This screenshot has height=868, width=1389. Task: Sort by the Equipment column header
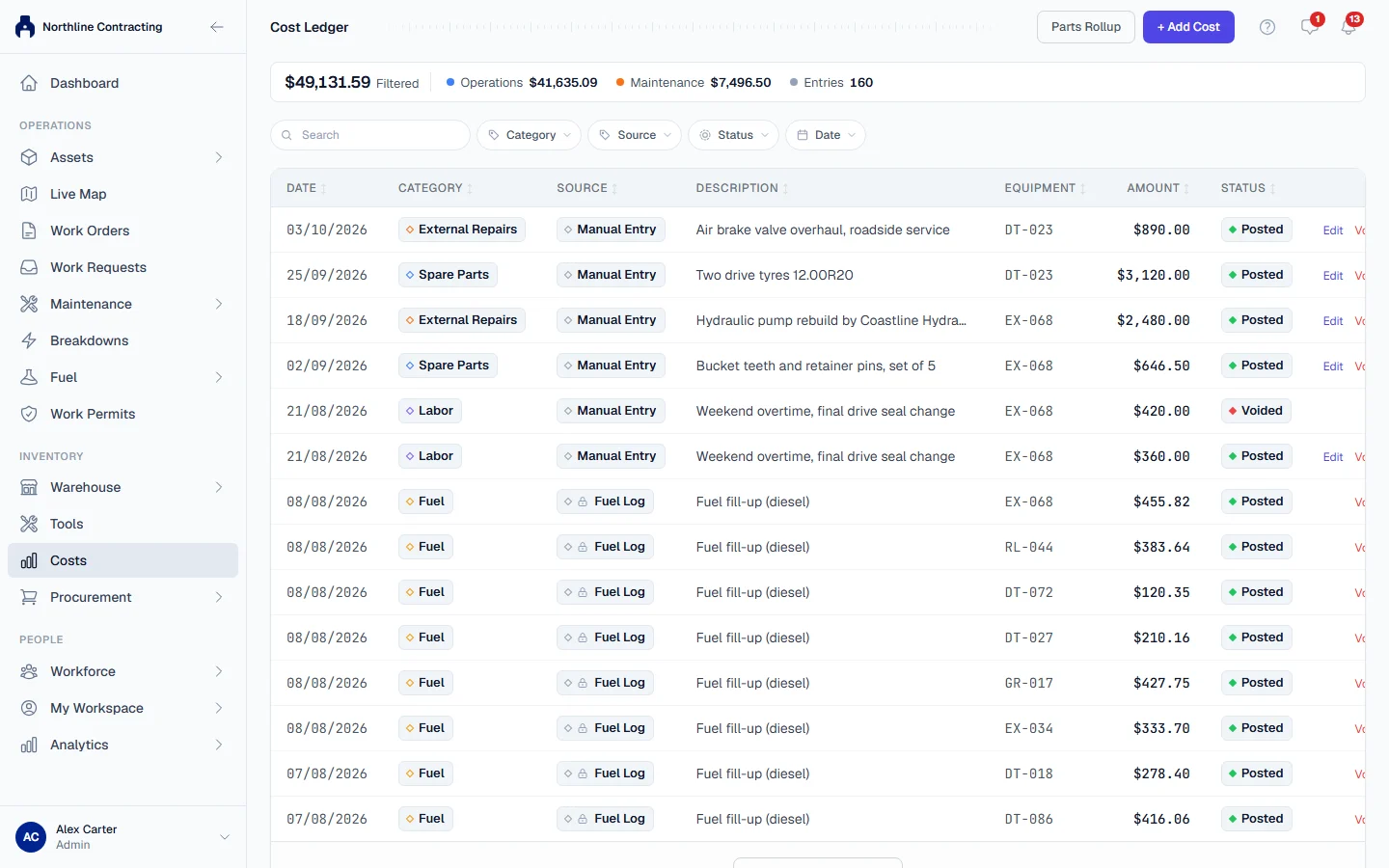[x=1045, y=188]
